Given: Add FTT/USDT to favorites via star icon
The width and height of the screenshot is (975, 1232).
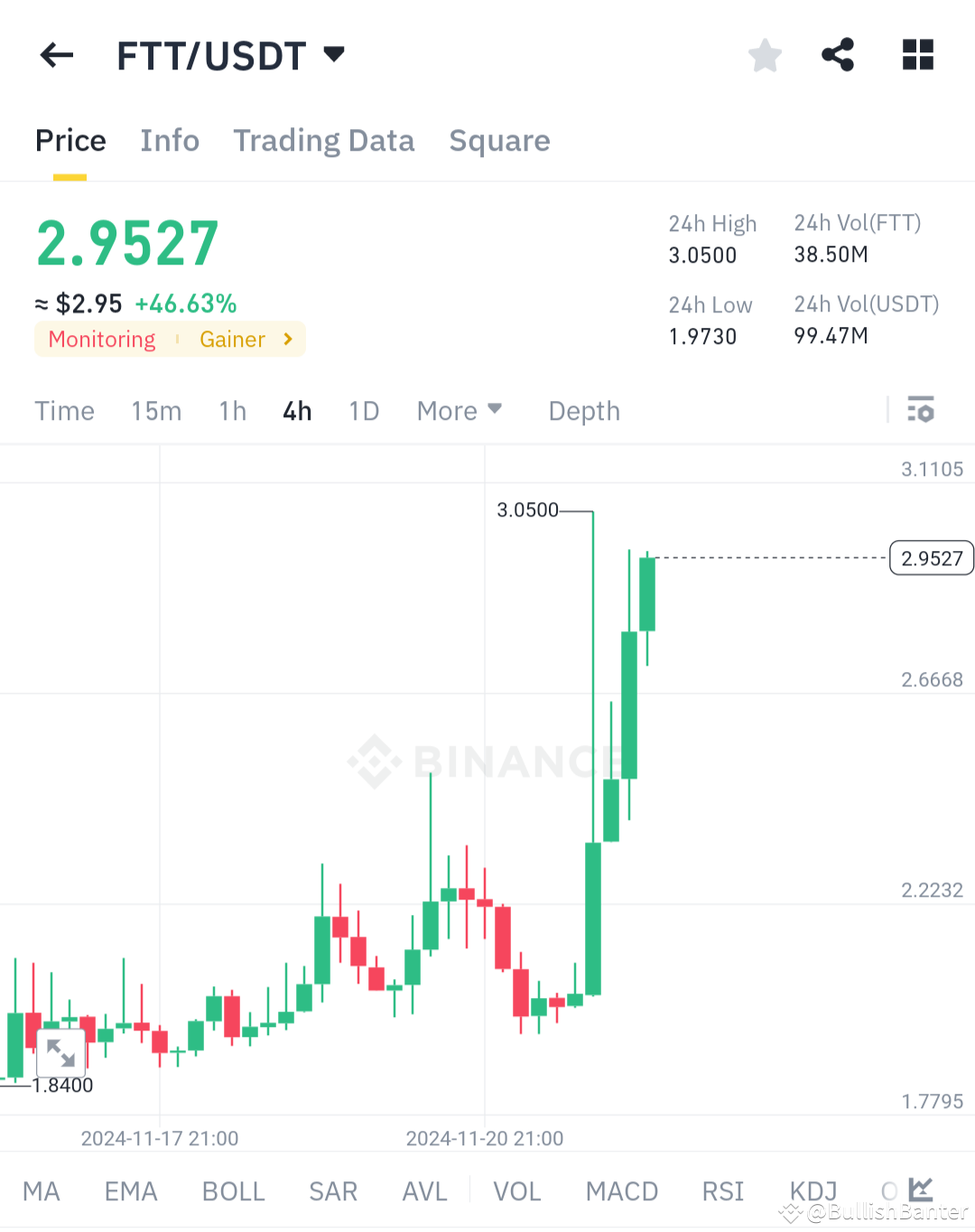Looking at the screenshot, I should pos(765,55).
